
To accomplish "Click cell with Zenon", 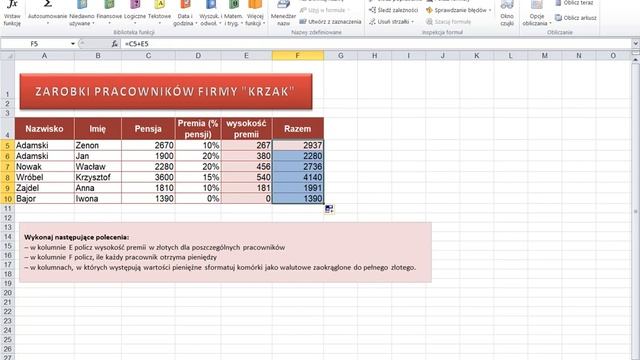I will [98, 145].
